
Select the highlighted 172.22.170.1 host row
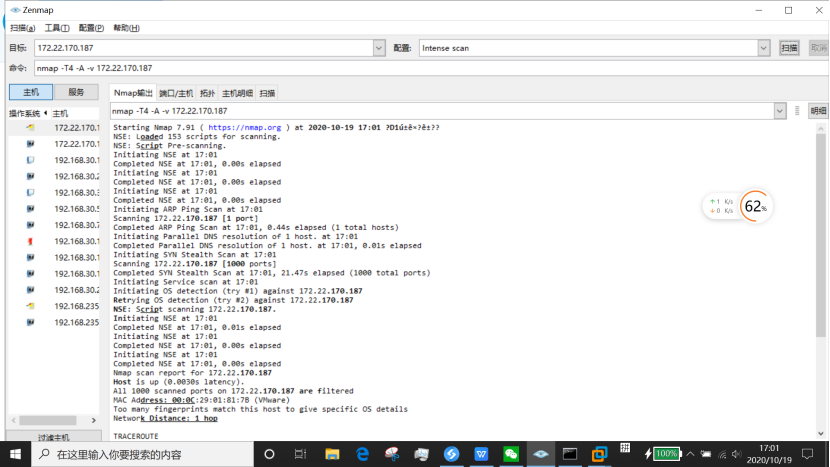click(53, 128)
